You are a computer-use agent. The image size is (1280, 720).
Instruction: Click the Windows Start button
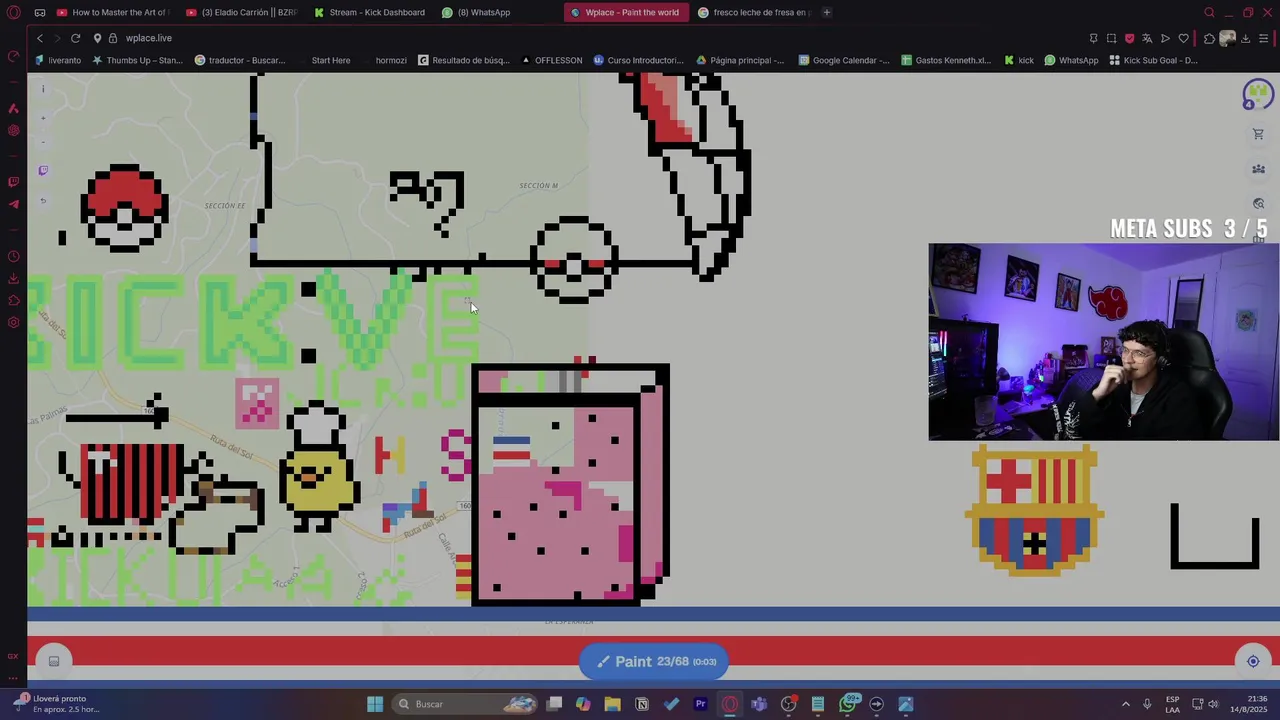click(375, 704)
